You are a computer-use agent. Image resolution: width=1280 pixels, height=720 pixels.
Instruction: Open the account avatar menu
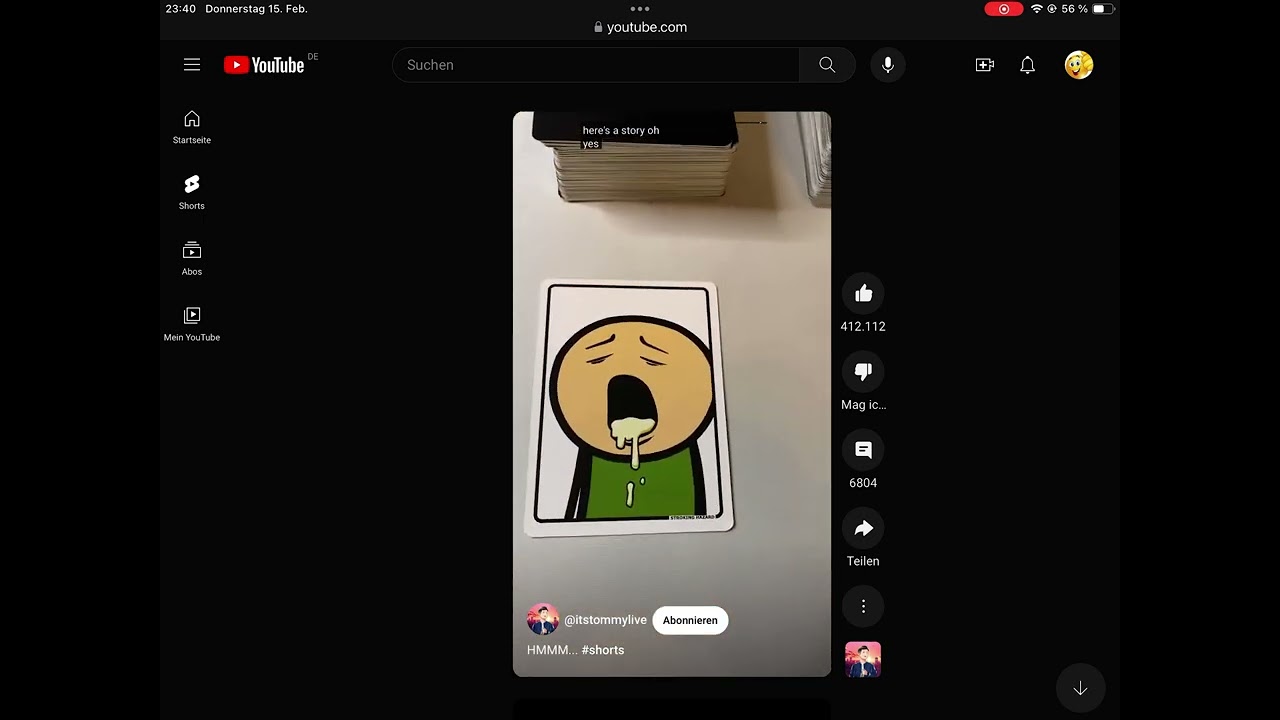(1079, 65)
